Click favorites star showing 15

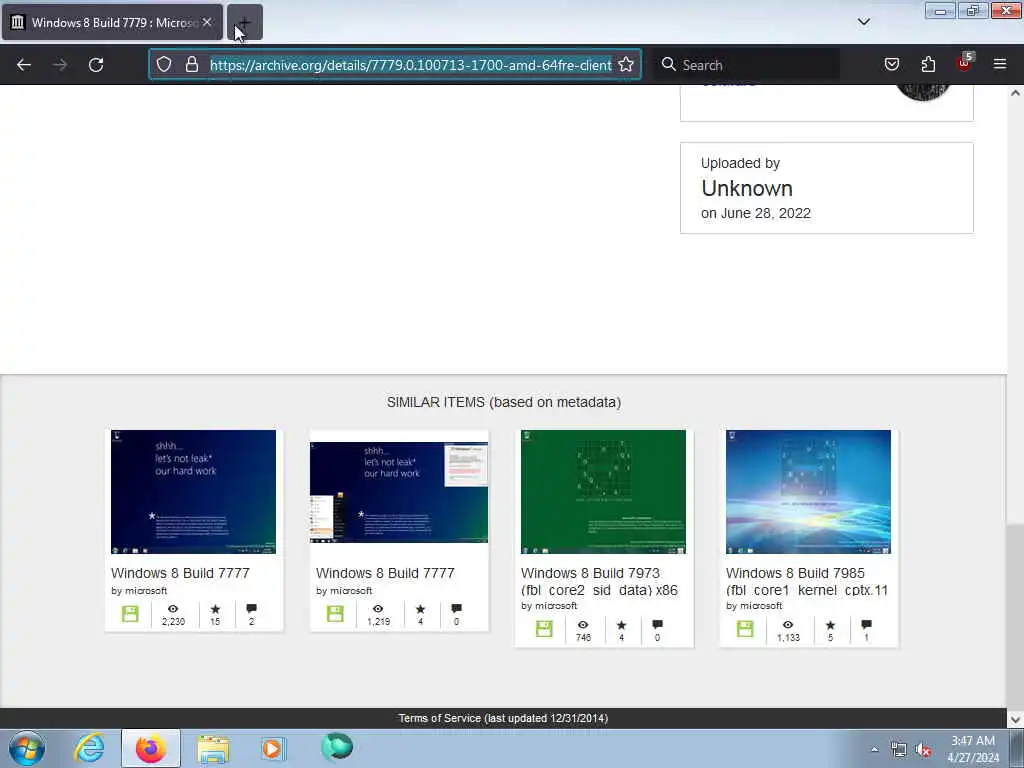pos(216,609)
